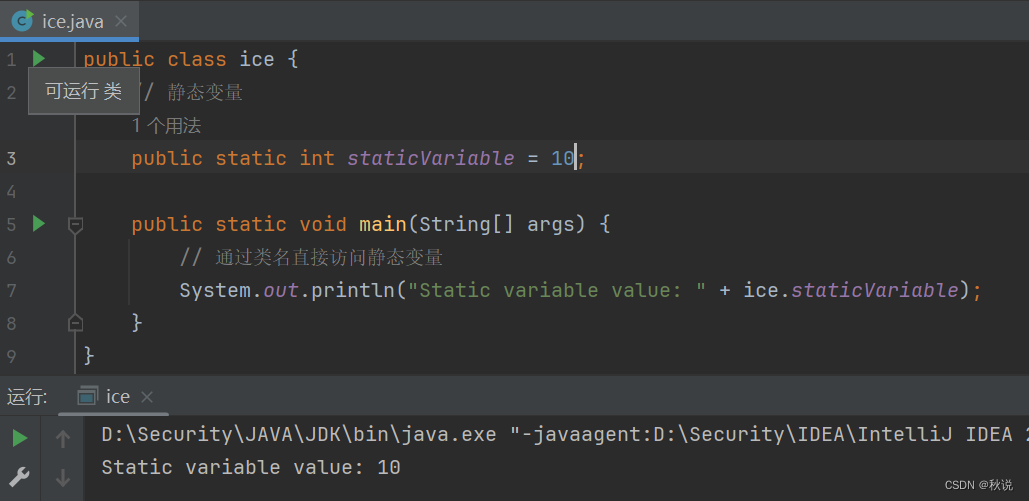Image resolution: width=1029 pixels, height=501 pixels.
Task: Click line number 9 in gutter
Action: (x=11, y=357)
